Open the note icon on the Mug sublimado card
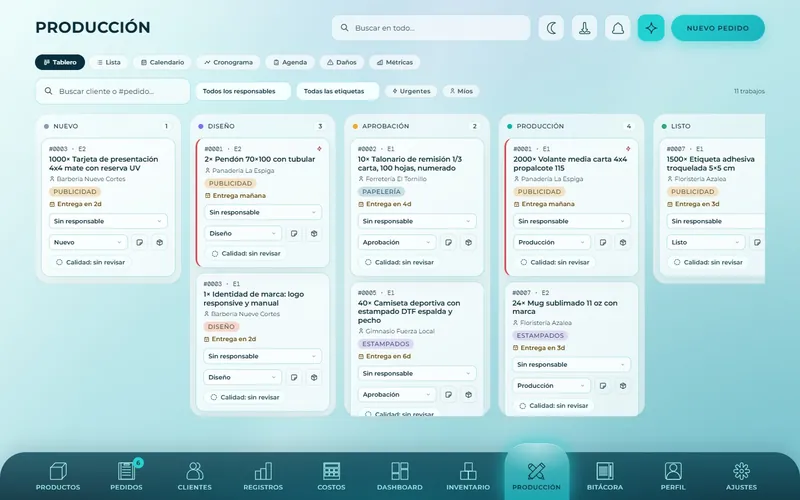The image size is (800, 500). pos(603,386)
